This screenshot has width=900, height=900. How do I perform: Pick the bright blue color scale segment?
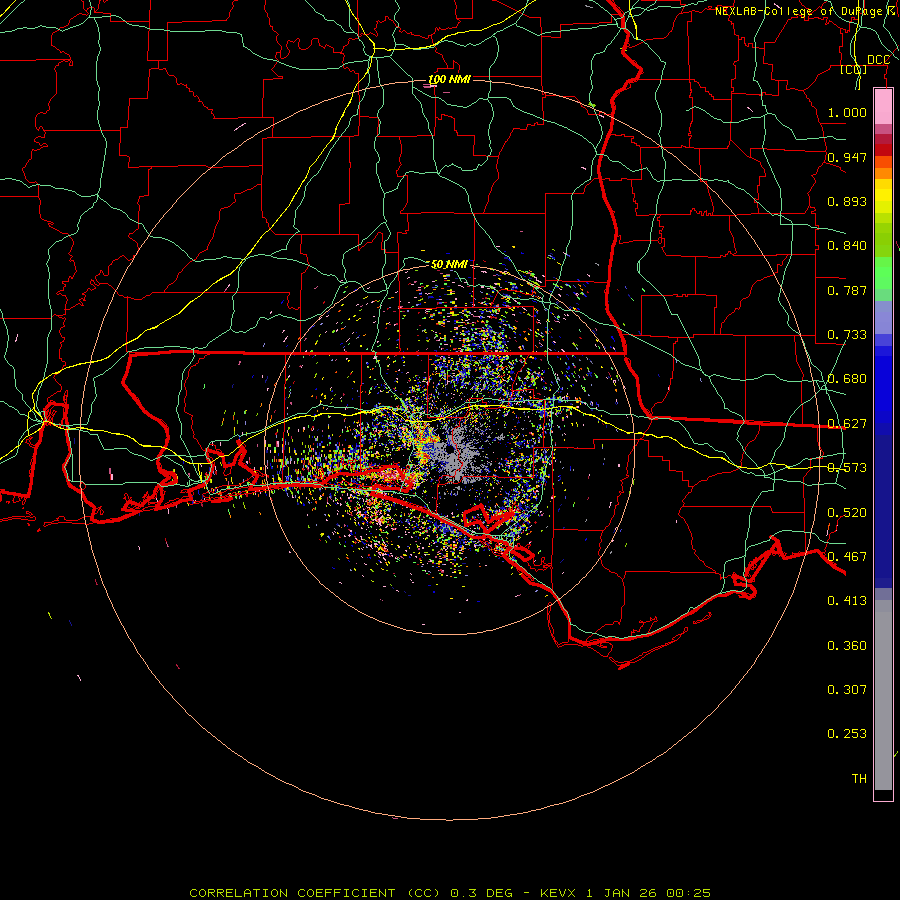[883, 390]
